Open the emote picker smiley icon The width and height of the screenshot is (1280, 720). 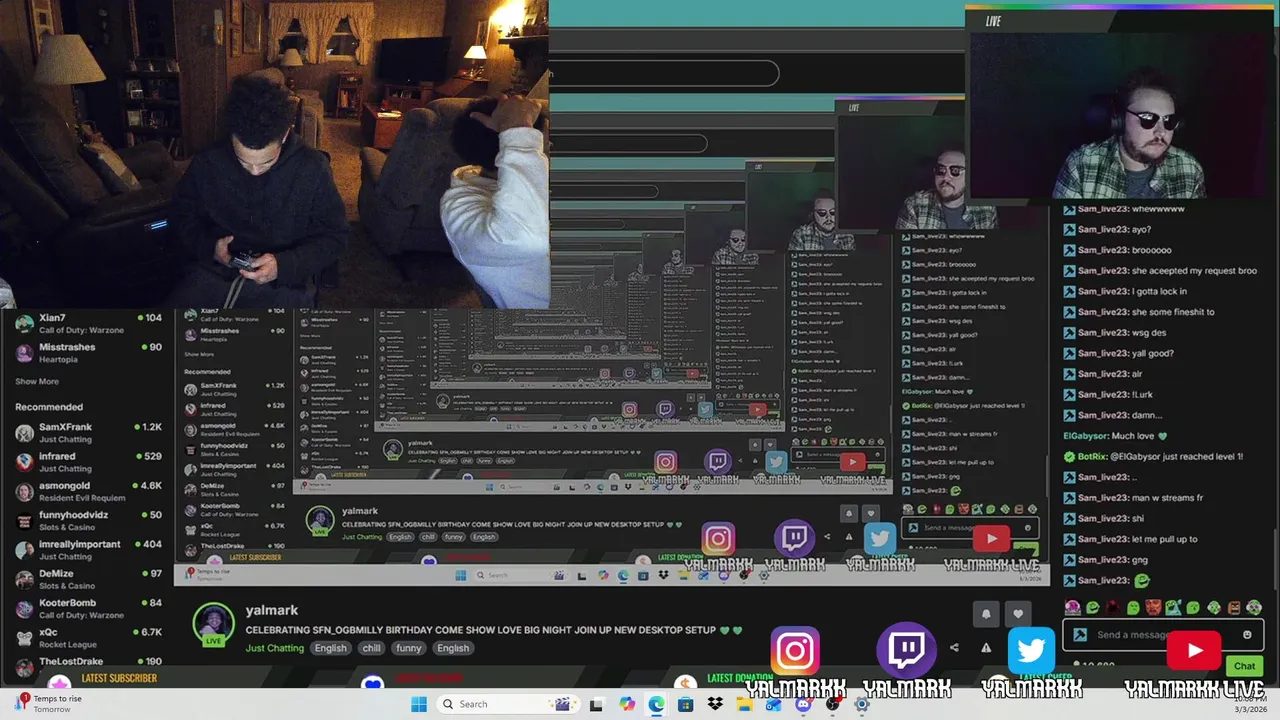[x=1247, y=635]
